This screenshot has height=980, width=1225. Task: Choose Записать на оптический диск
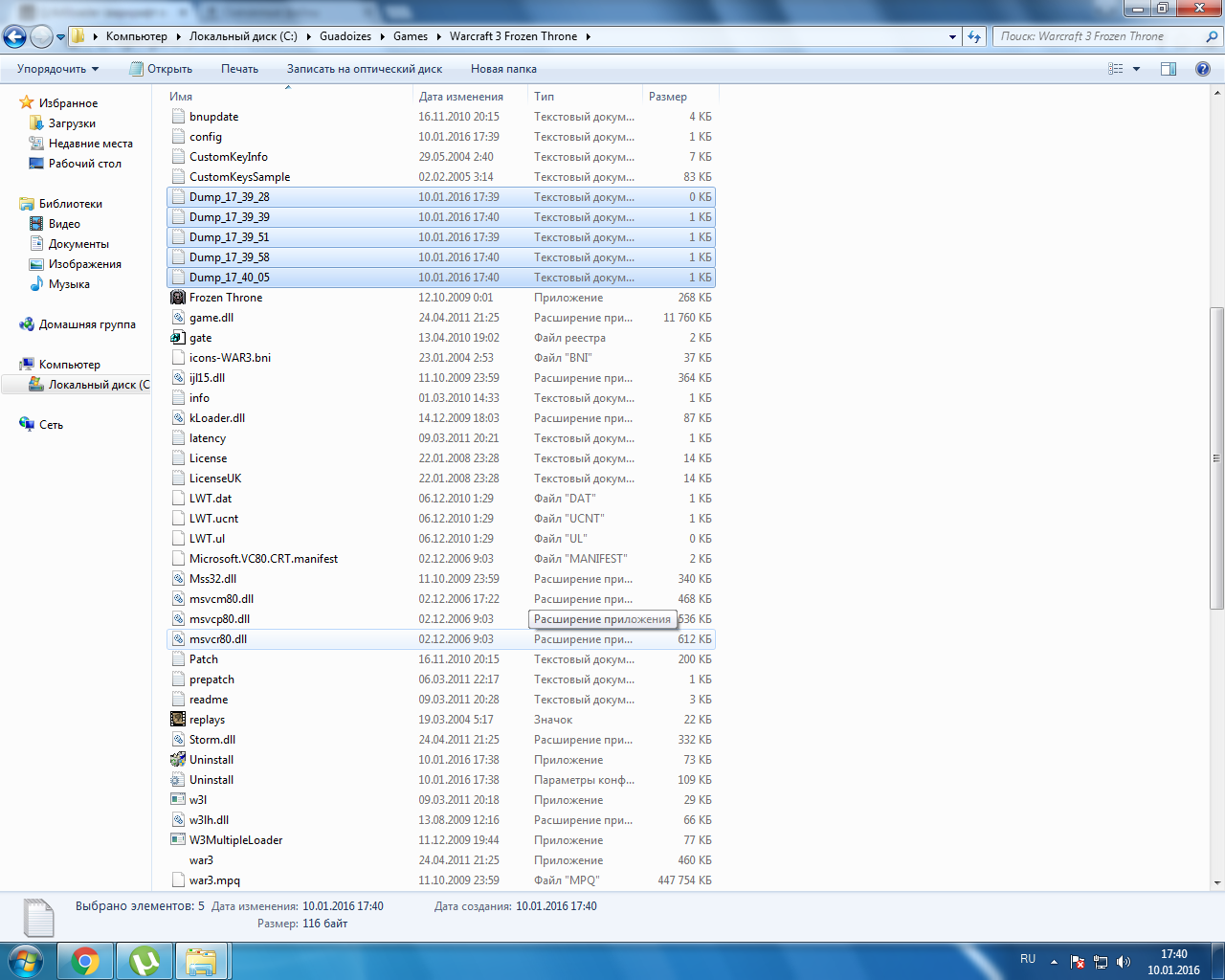[x=365, y=69]
